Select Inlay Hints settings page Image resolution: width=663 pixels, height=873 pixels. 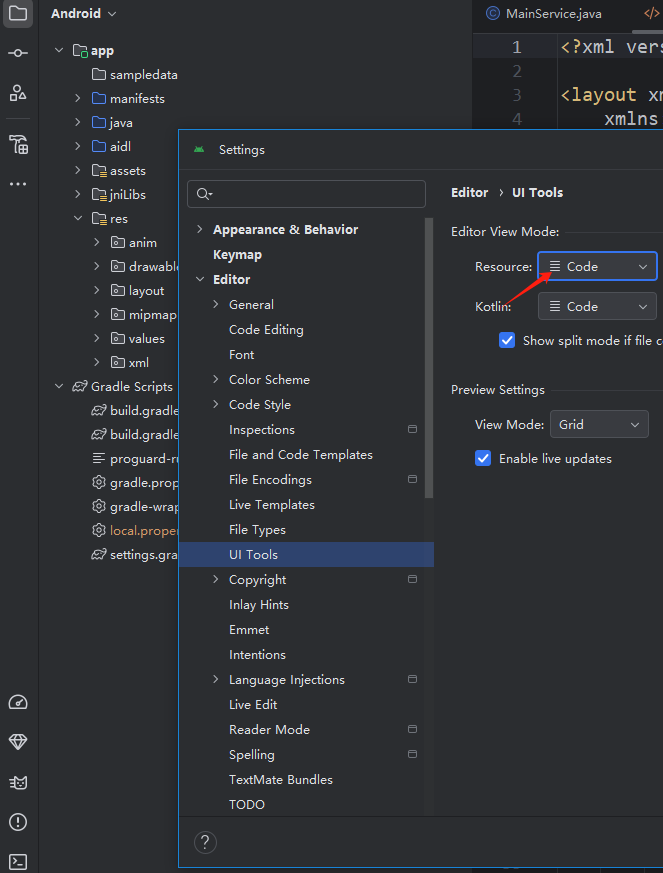[259, 605]
